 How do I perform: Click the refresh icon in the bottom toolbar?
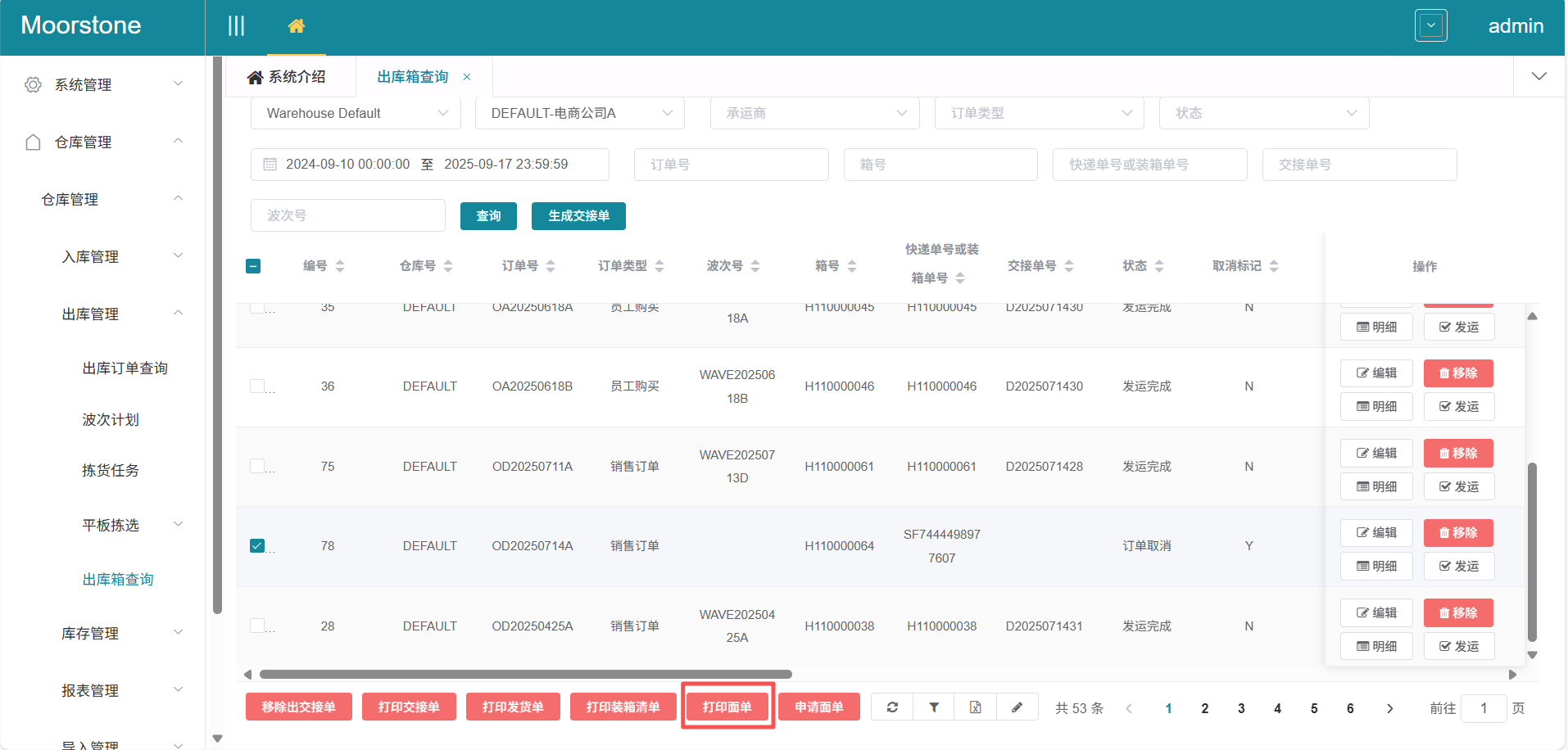tap(892, 707)
